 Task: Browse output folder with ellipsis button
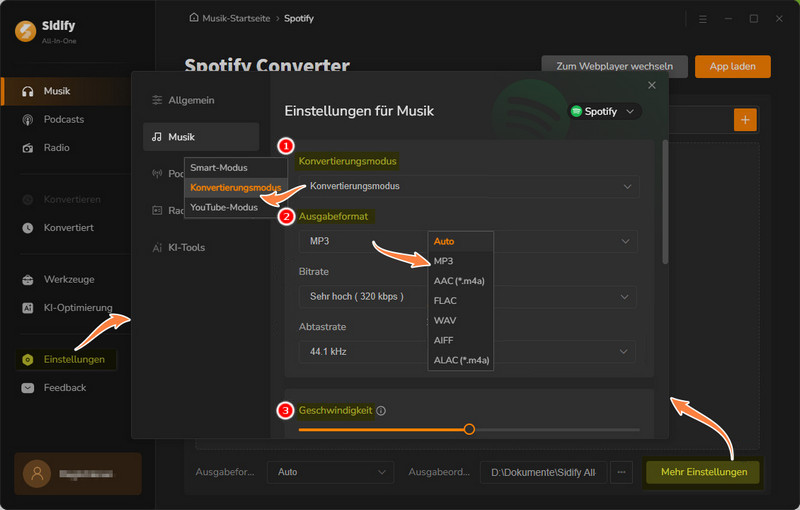[x=621, y=472]
